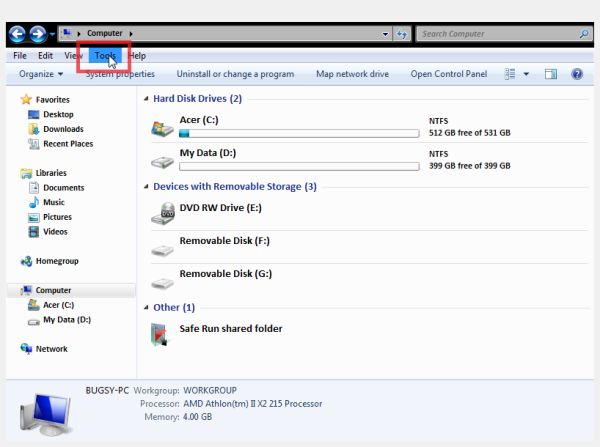Click the magnifier search icon
This screenshot has height=447, width=600.
584,34
